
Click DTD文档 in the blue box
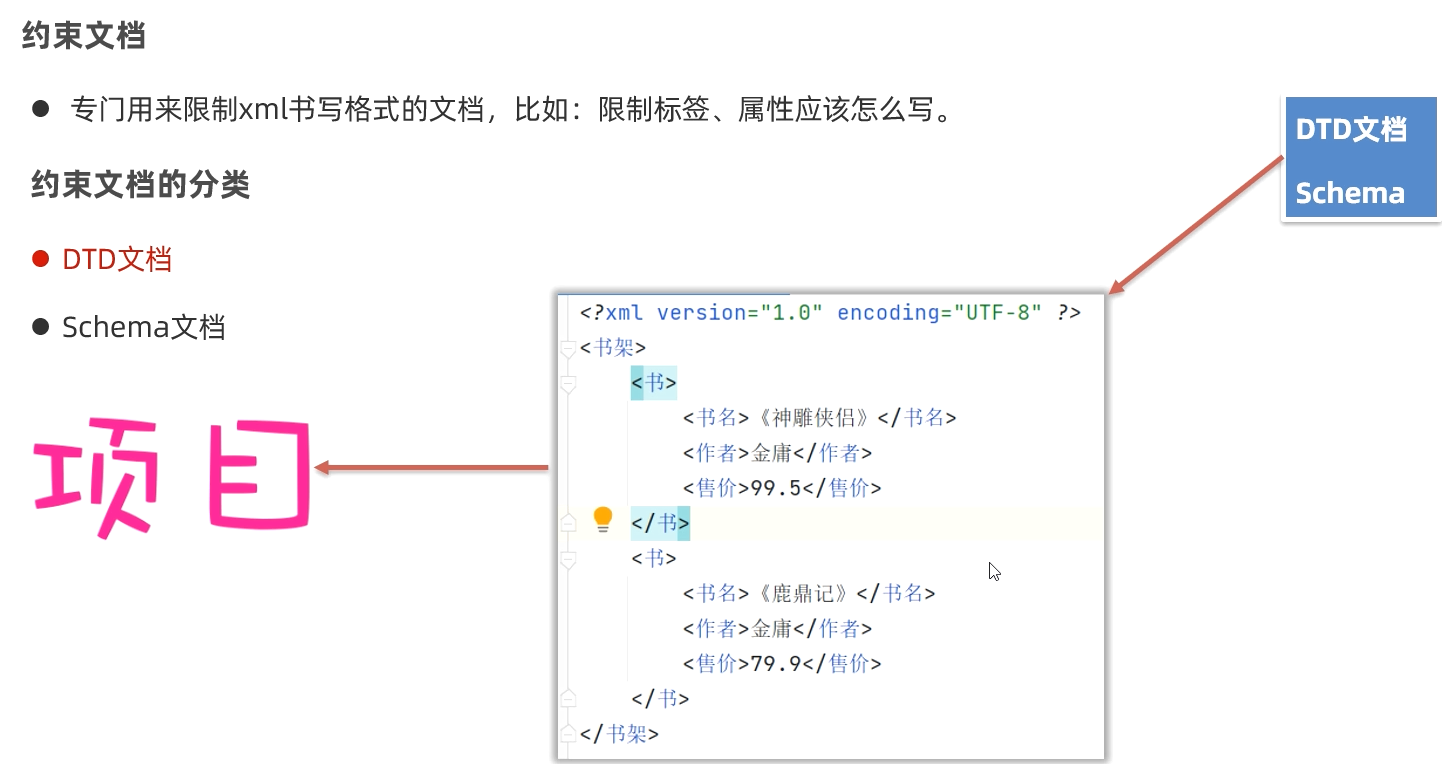point(1351,129)
